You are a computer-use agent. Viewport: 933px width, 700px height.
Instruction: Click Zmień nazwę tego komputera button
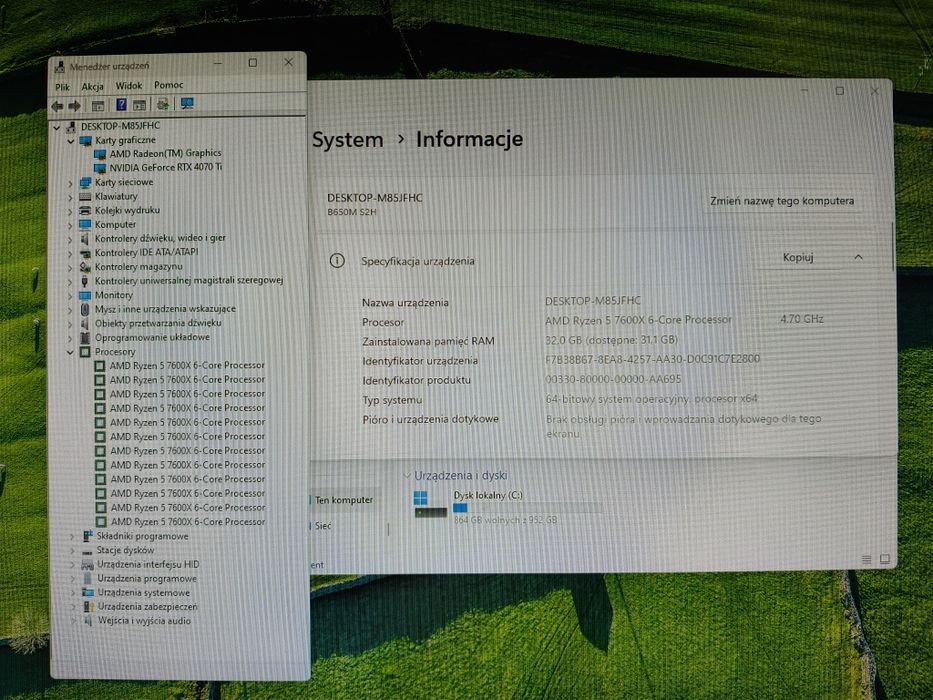click(x=782, y=201)
